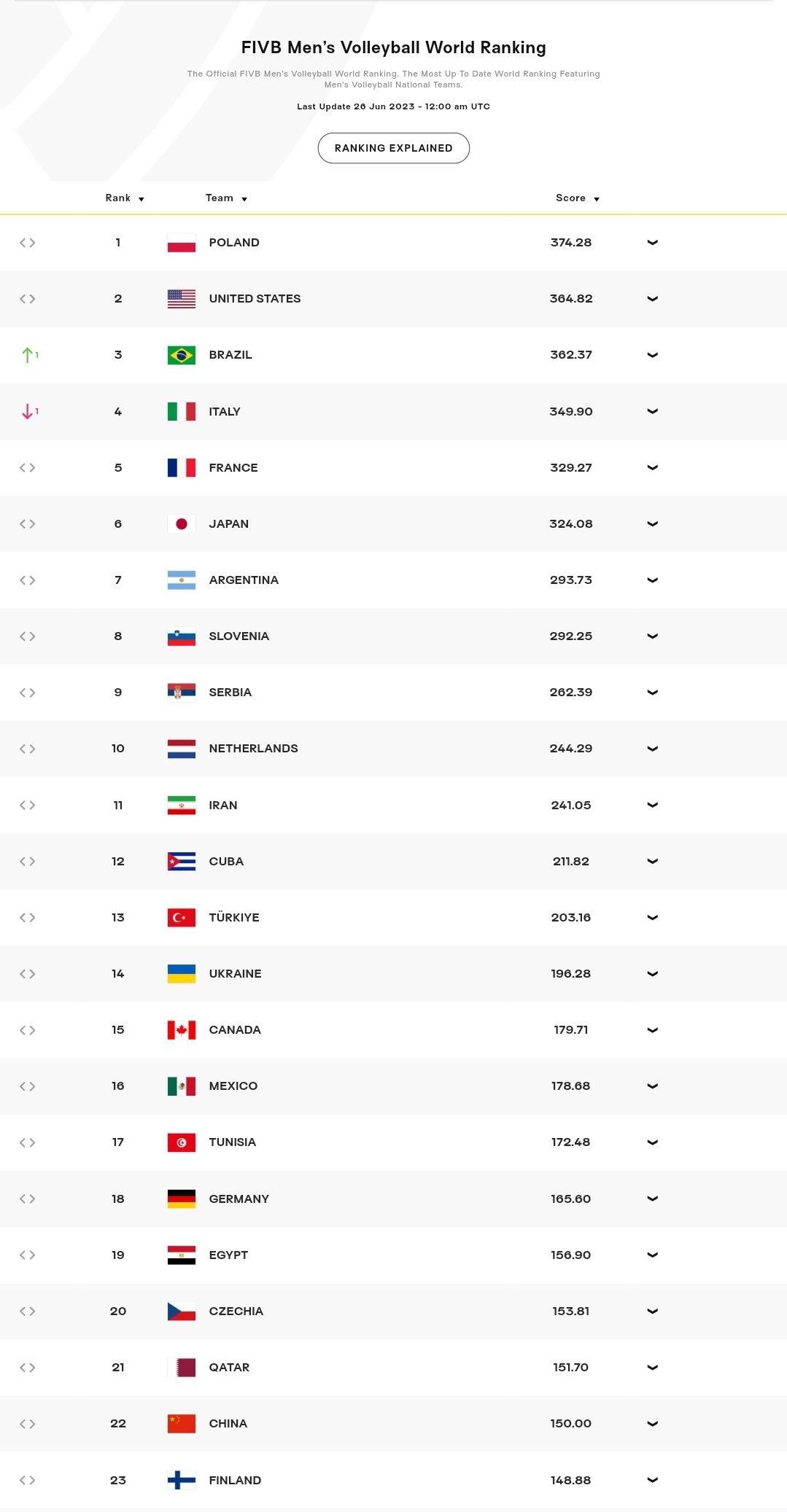The image size is (787, 1512).
Task: Sort the table by Score column
Action: (x=577, y=198)
